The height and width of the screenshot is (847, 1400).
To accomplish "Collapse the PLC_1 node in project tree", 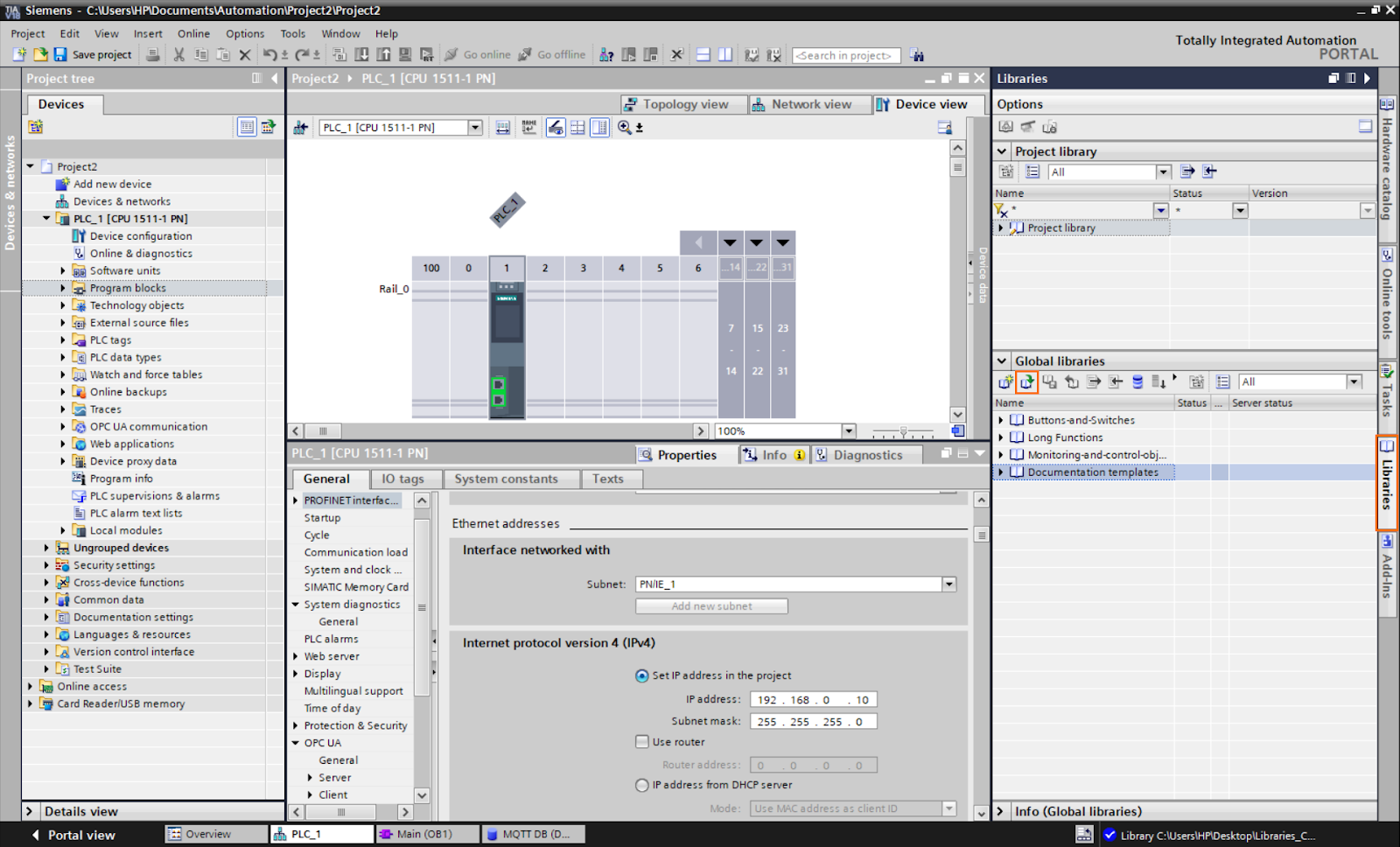I will [x=46, y=219].
